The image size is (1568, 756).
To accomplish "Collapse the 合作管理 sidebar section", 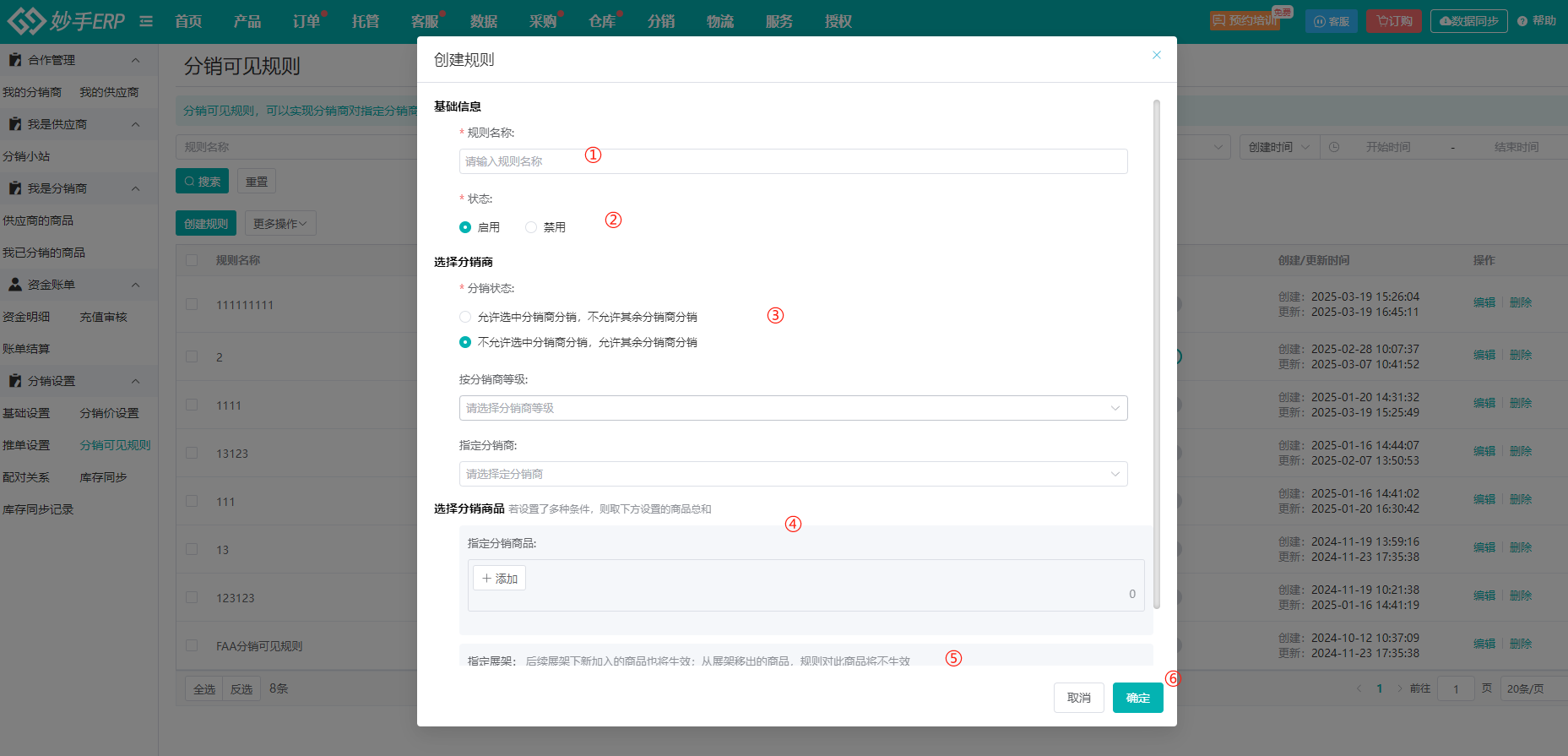I will (135, 60).
